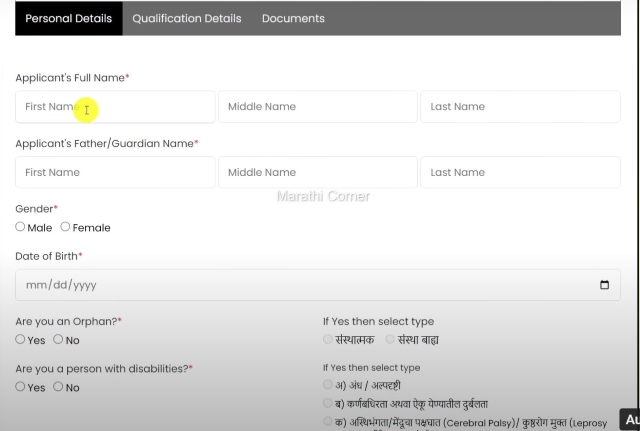640x431 pixels.
Task: Open the Personal Details tab
Action: click(x=69, y=18)
